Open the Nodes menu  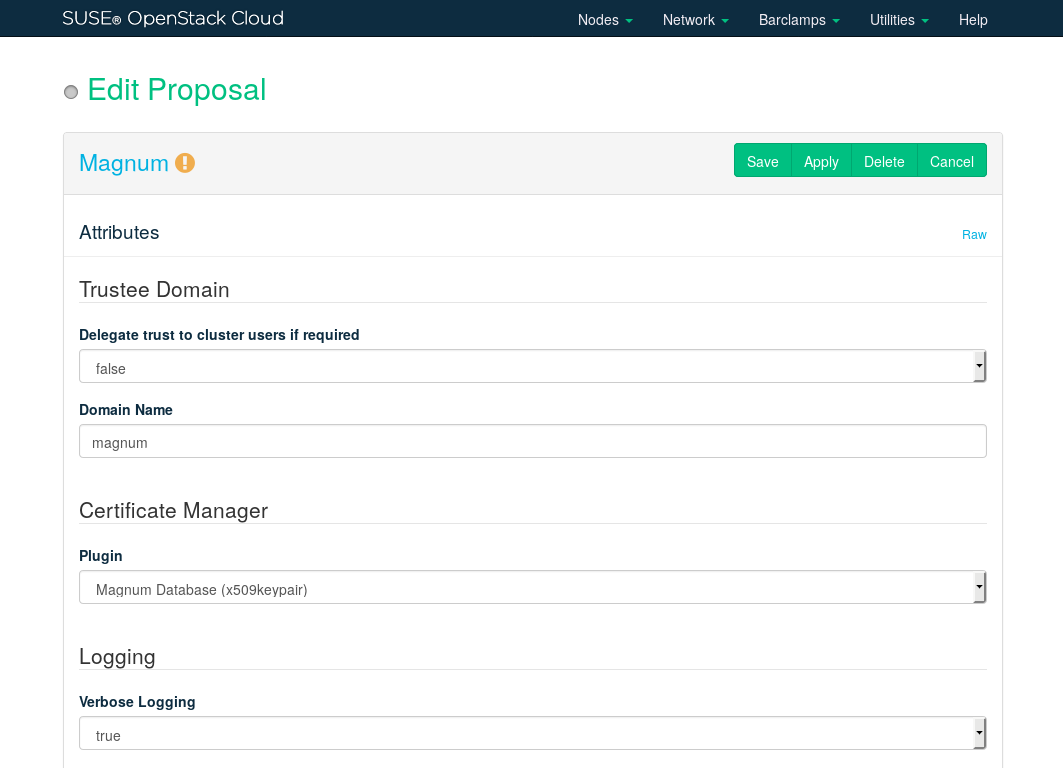[605, 20]
